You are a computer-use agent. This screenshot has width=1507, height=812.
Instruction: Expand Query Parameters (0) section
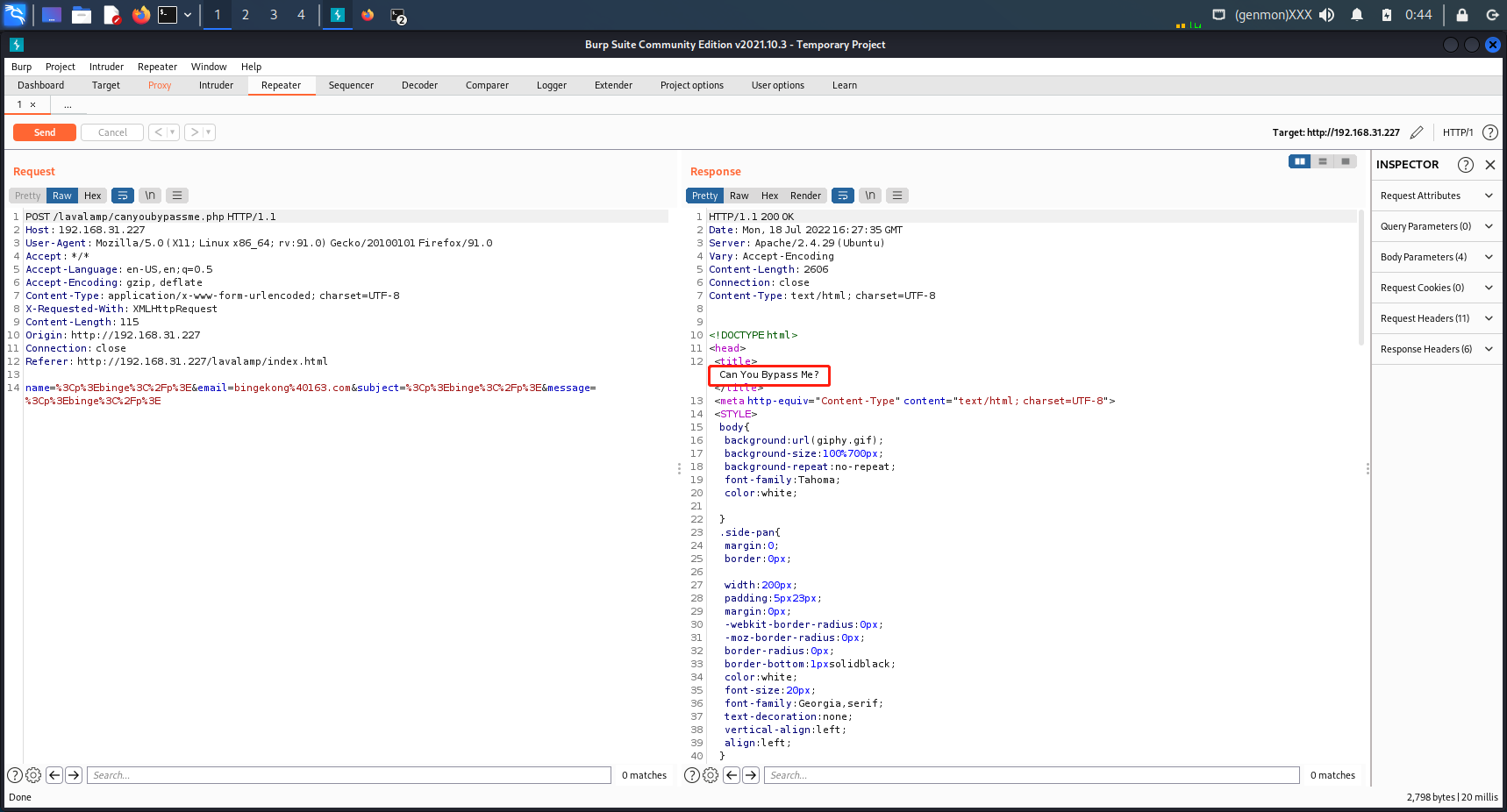tap(1437, 226)
